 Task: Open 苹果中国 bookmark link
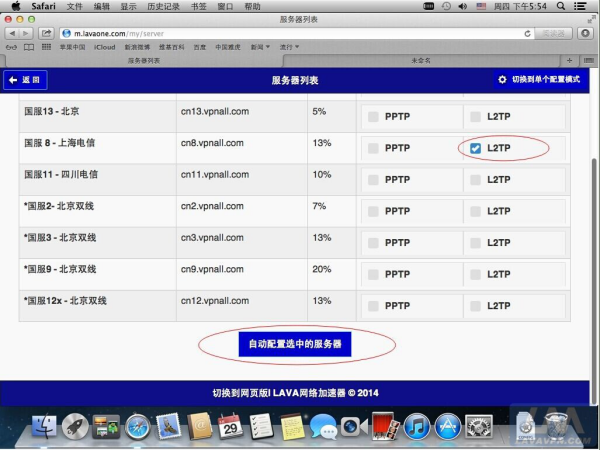[72, 47]
